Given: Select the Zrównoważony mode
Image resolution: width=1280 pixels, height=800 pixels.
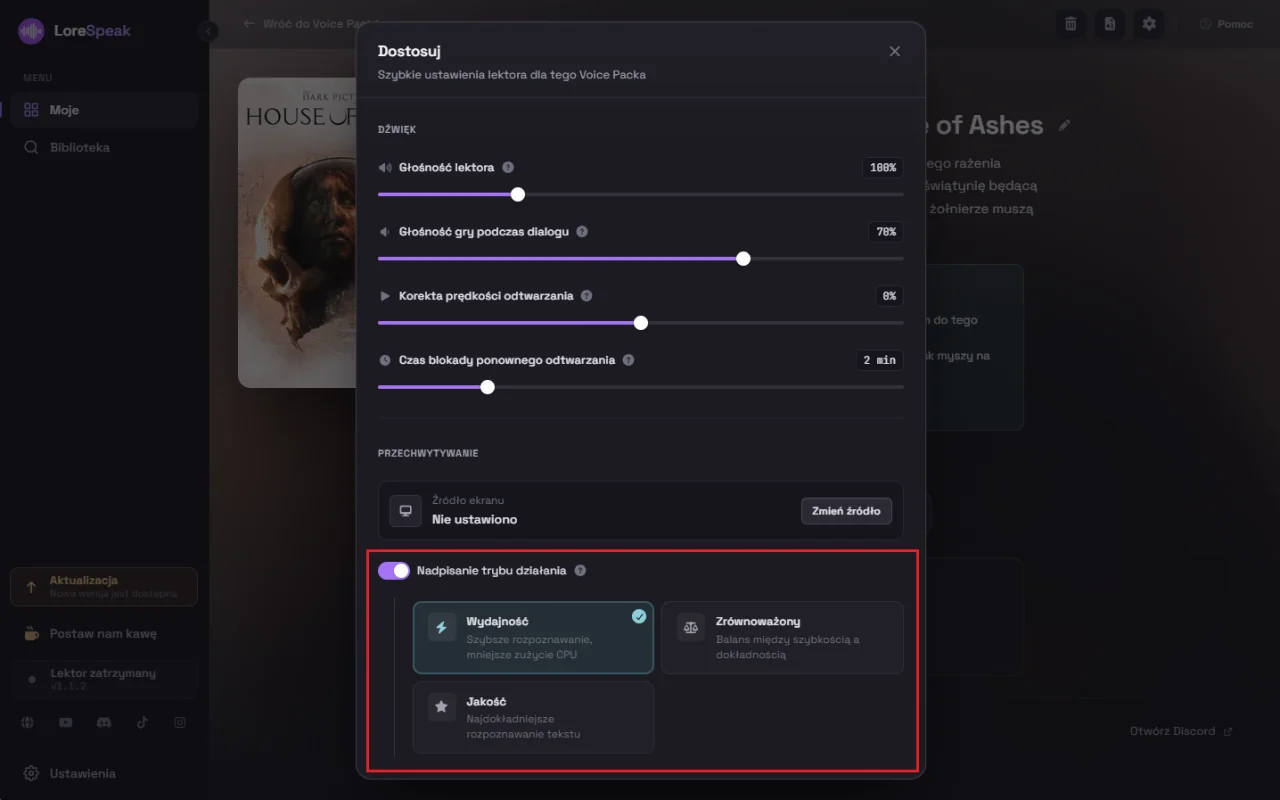Looking at the screenshot, I should click(x=783, y=637).
